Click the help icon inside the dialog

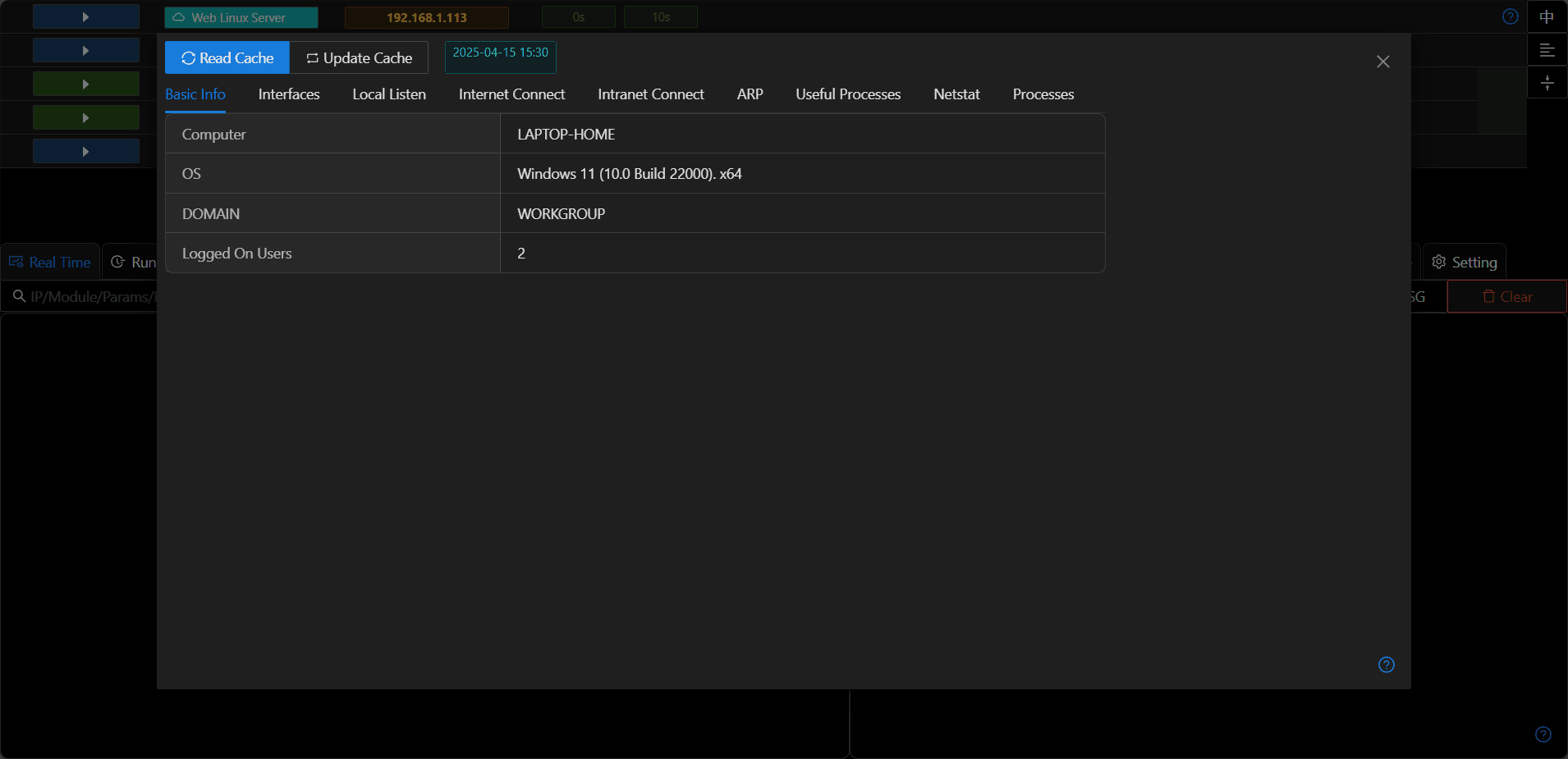pyautogui.click(x=1386, y=665)
